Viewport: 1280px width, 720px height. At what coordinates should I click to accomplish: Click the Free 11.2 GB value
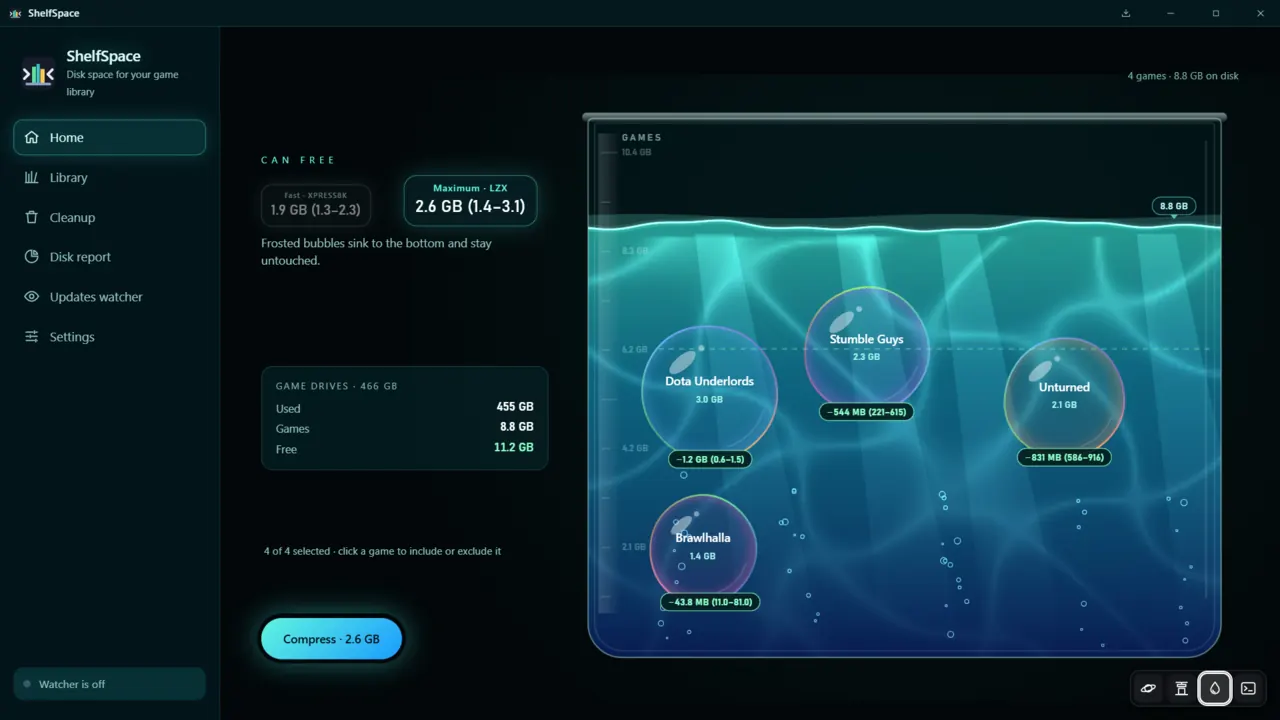(513, 447)
